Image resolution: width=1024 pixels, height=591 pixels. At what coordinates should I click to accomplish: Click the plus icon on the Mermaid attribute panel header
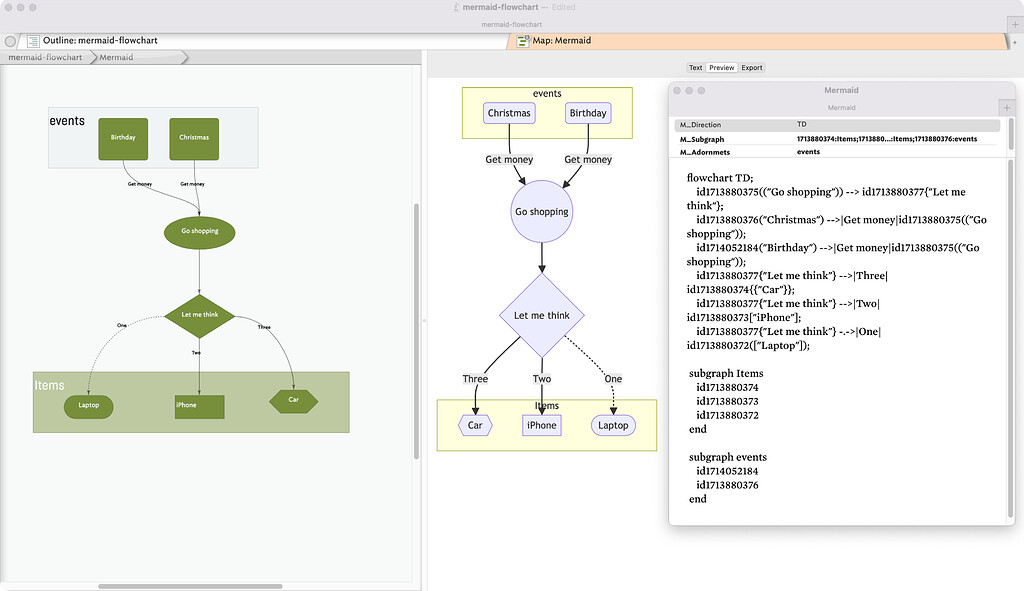[1006, 106]
